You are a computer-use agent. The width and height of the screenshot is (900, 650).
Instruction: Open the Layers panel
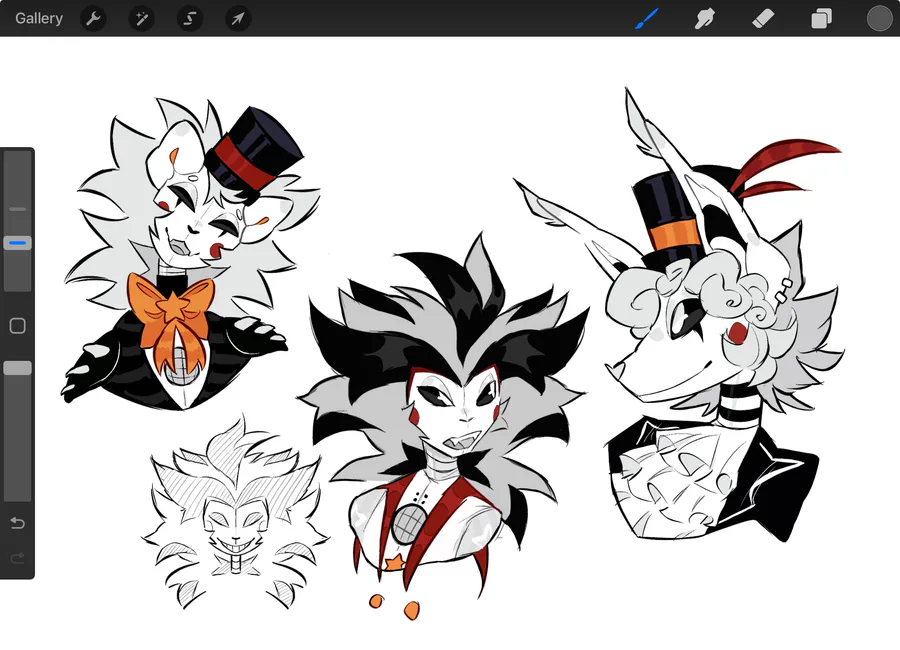click(x=821, y=18)
